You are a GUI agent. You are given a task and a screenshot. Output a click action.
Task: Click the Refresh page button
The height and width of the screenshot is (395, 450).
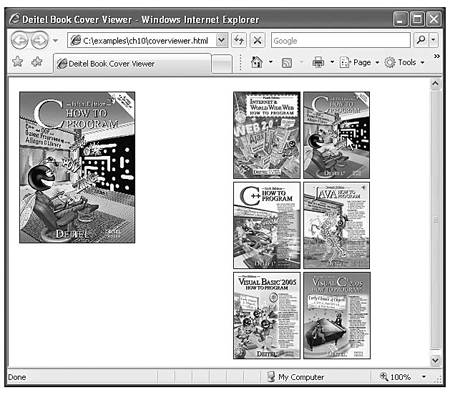pyautogui.click(x=239, y=41)
